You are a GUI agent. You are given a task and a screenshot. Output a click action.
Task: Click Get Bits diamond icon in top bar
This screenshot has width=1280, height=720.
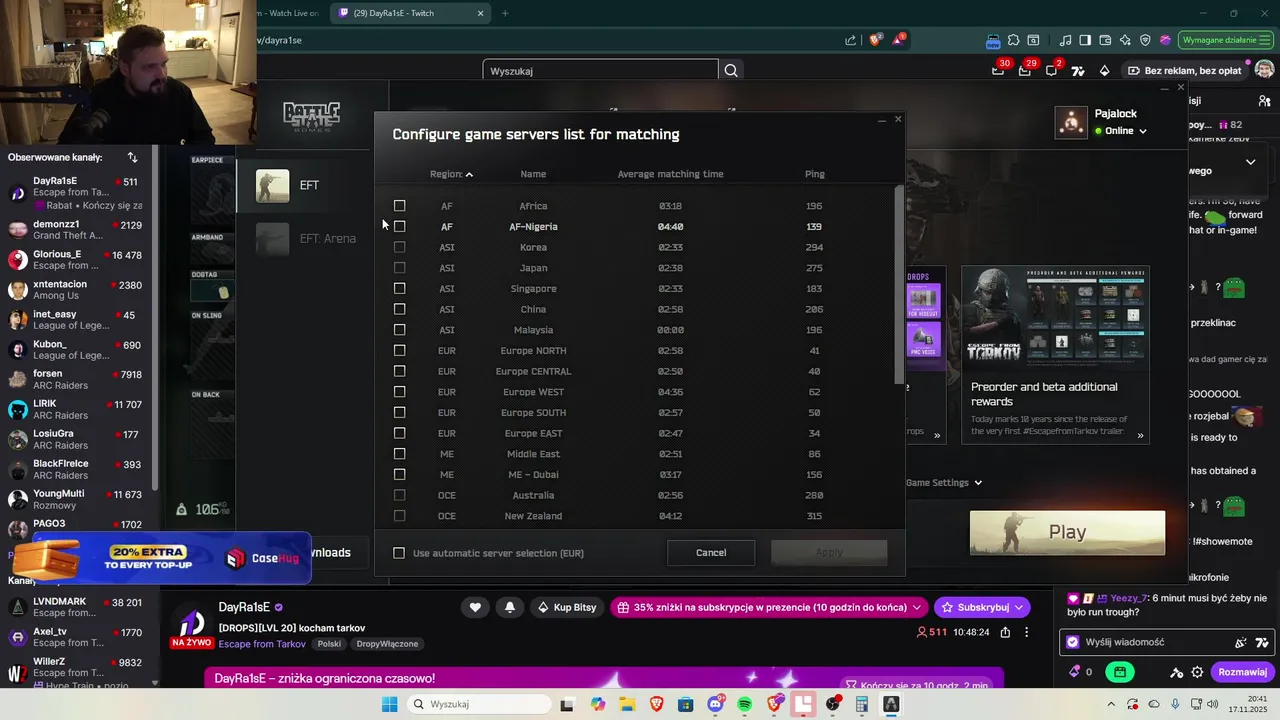click(x=1104, y=70)
